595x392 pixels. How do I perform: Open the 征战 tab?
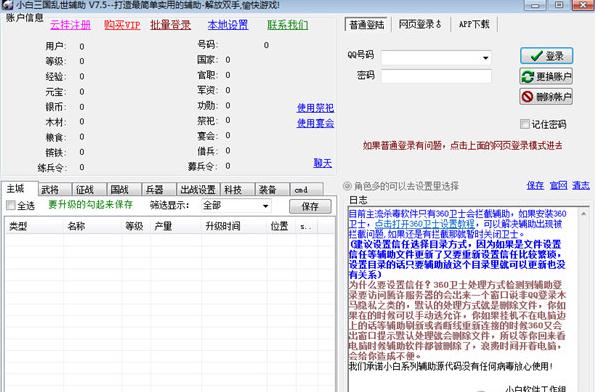click(x=90, y=189)
